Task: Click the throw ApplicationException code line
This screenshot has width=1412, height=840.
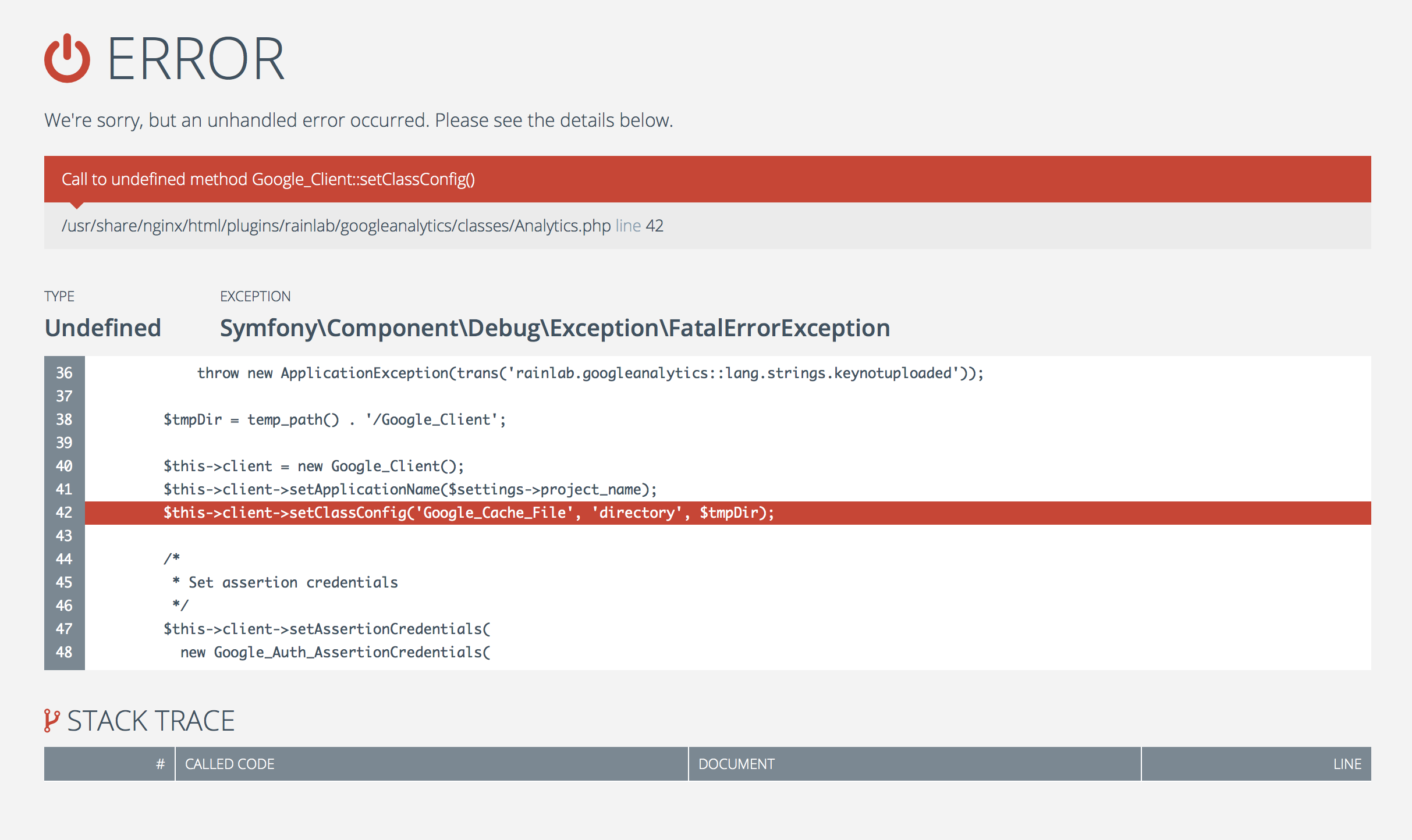Action: tap(590, 373)
